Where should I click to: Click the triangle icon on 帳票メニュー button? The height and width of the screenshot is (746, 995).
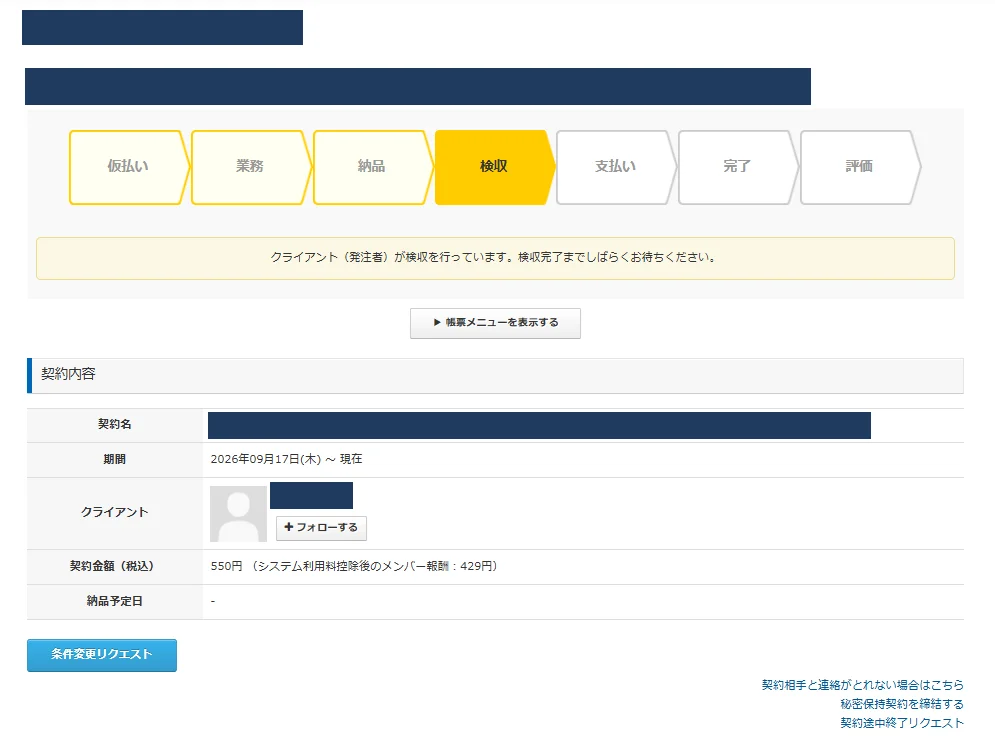(x=437, y=322)
